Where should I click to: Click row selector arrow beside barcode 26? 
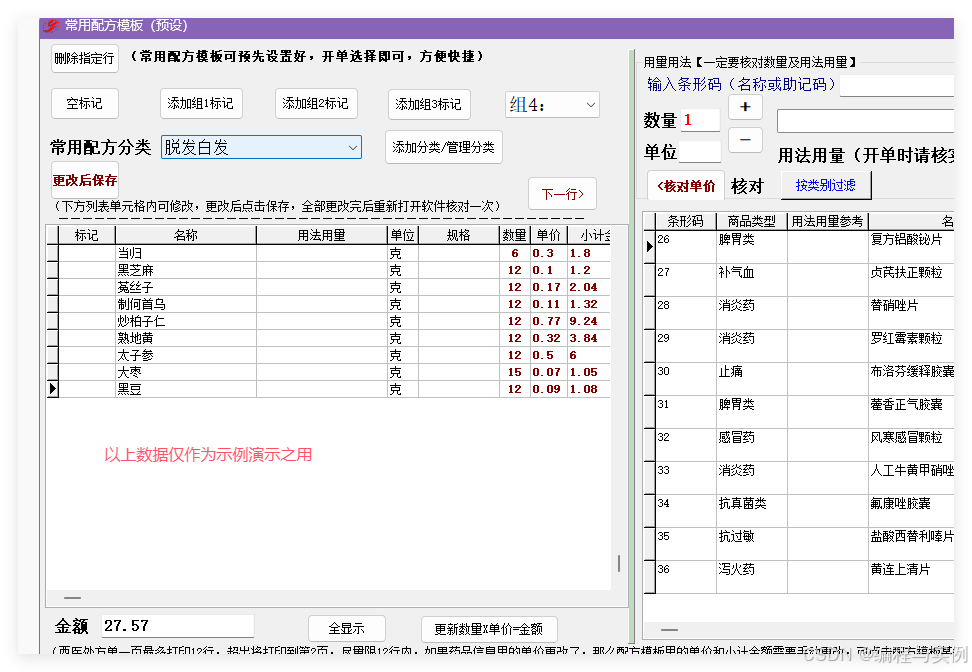[x=650, y=246]
